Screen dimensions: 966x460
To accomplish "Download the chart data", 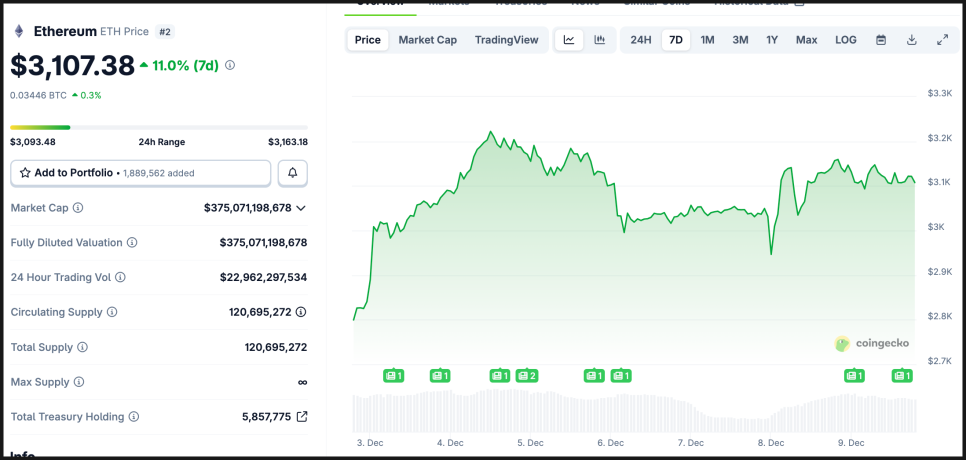I will point(912,40).
